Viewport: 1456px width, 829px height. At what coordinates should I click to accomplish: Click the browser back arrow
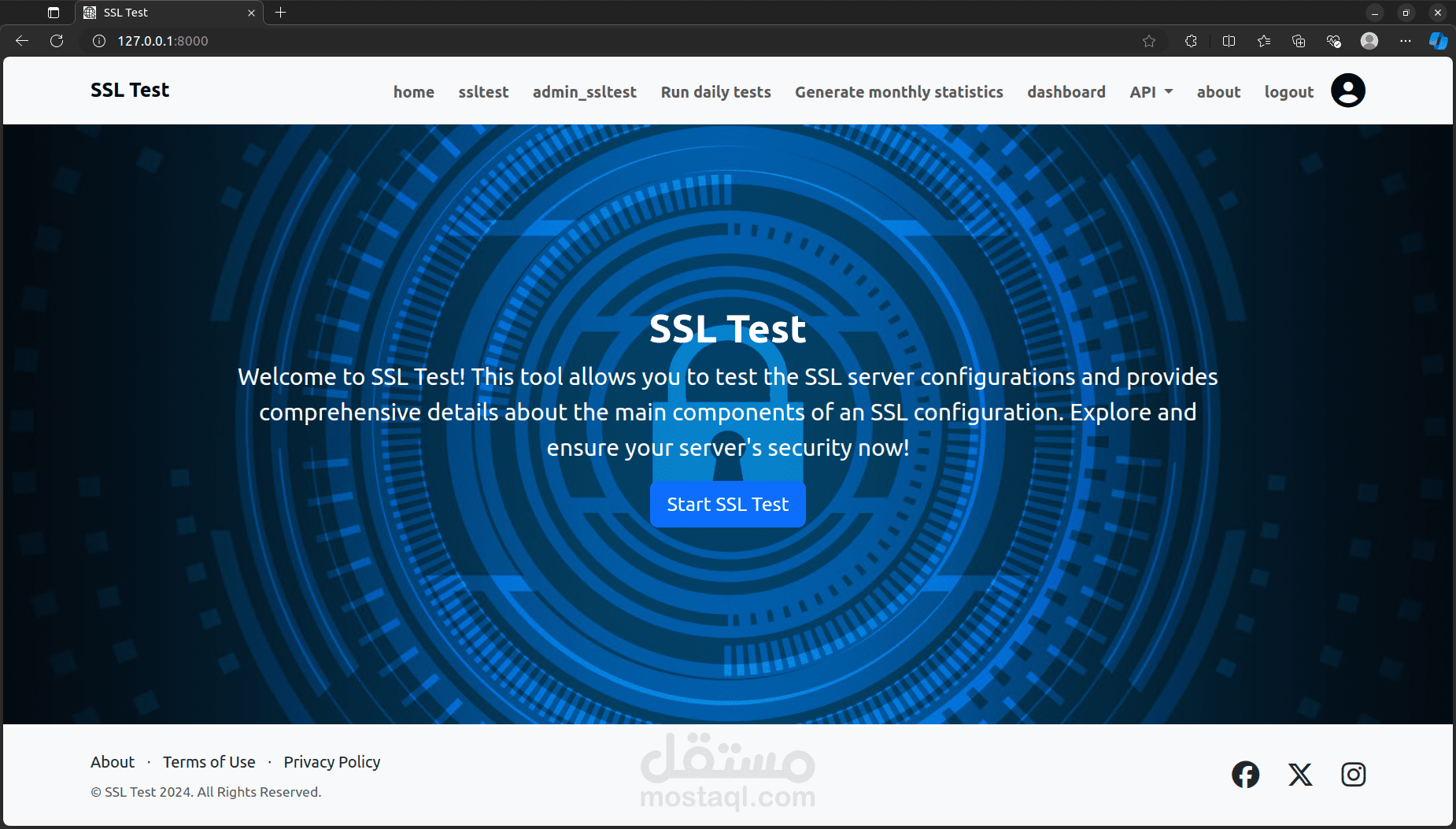pos(22,41)
